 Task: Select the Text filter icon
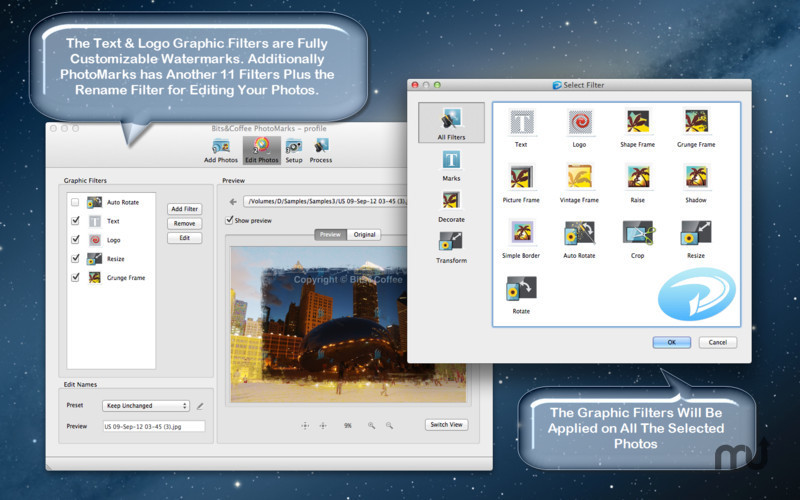coord(521,124)
